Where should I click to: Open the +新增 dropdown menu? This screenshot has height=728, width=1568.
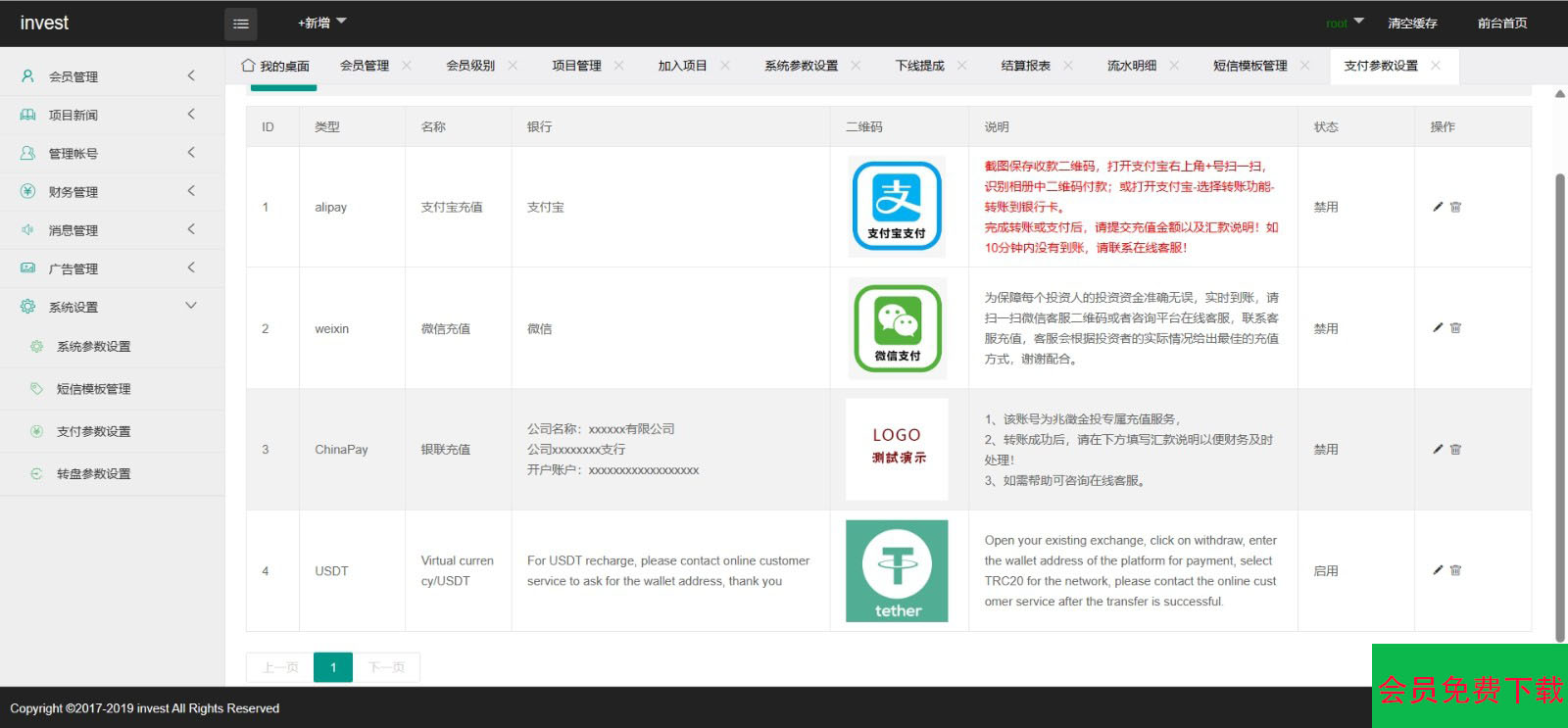tap(322, 22)
